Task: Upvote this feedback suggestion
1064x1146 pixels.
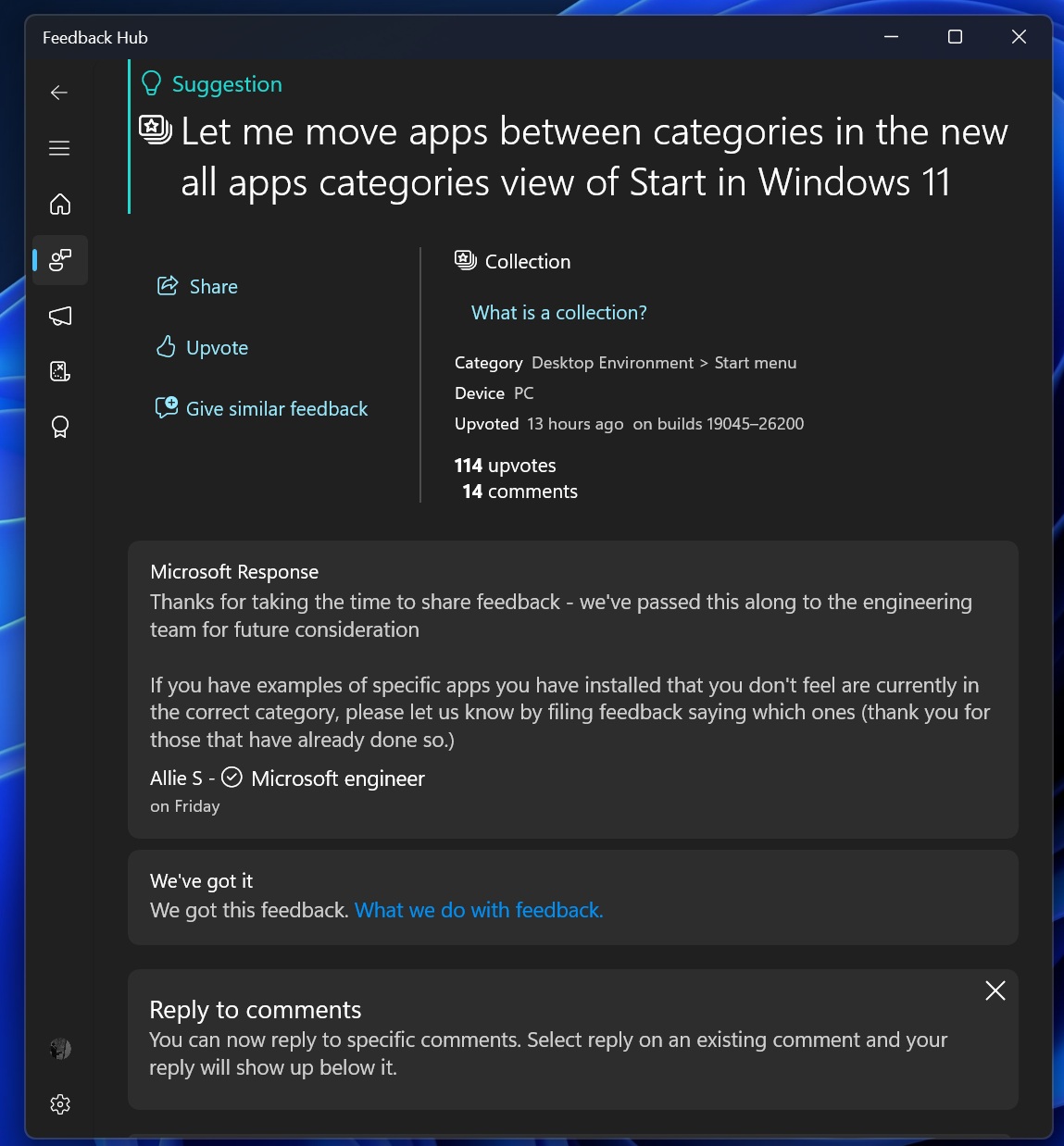Action: click(165, 347)
